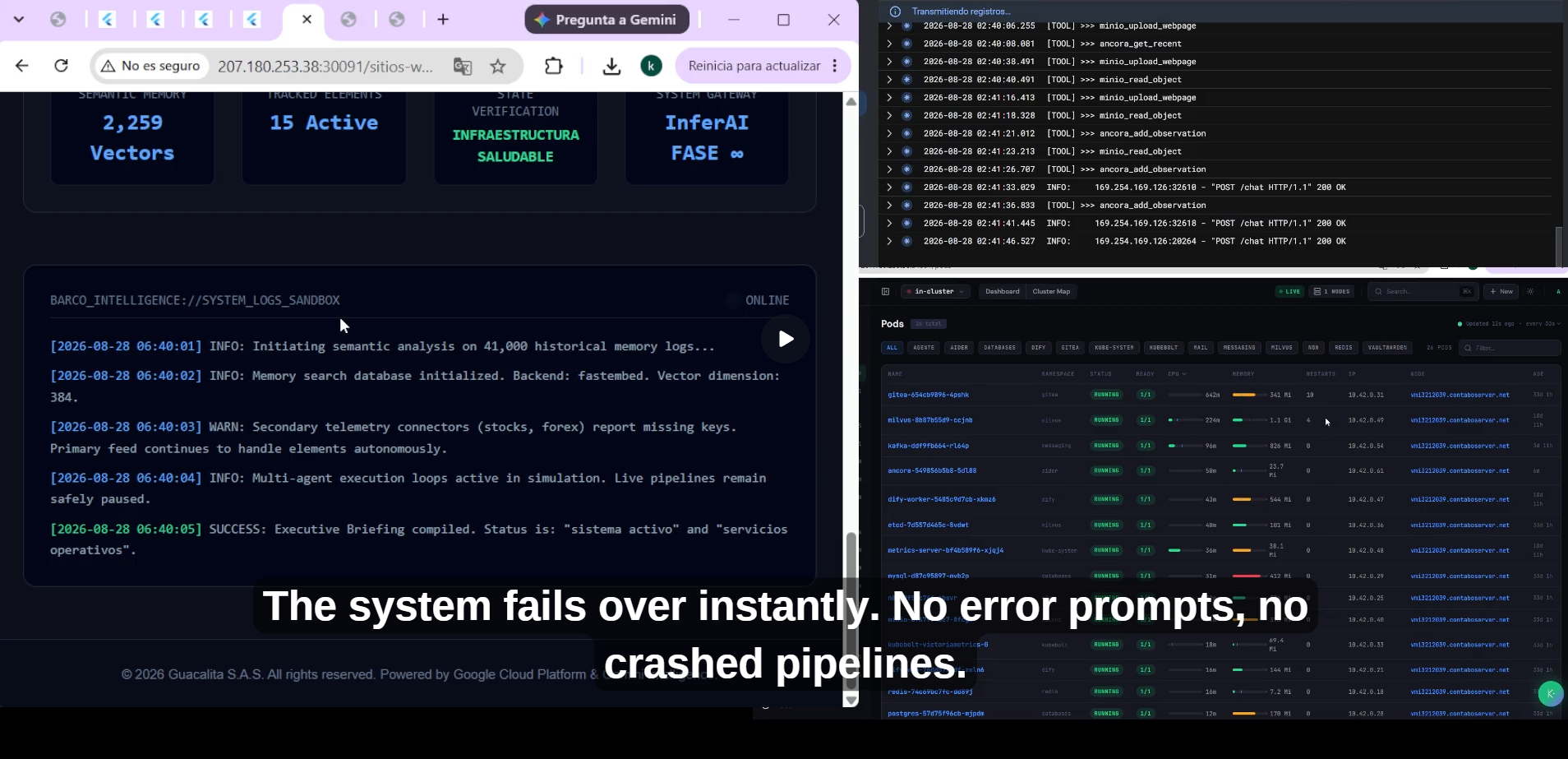Viewport: 1568px width, 759px height.
Task: Filter pods by AGENTE namespace
Action: [924, 348]
